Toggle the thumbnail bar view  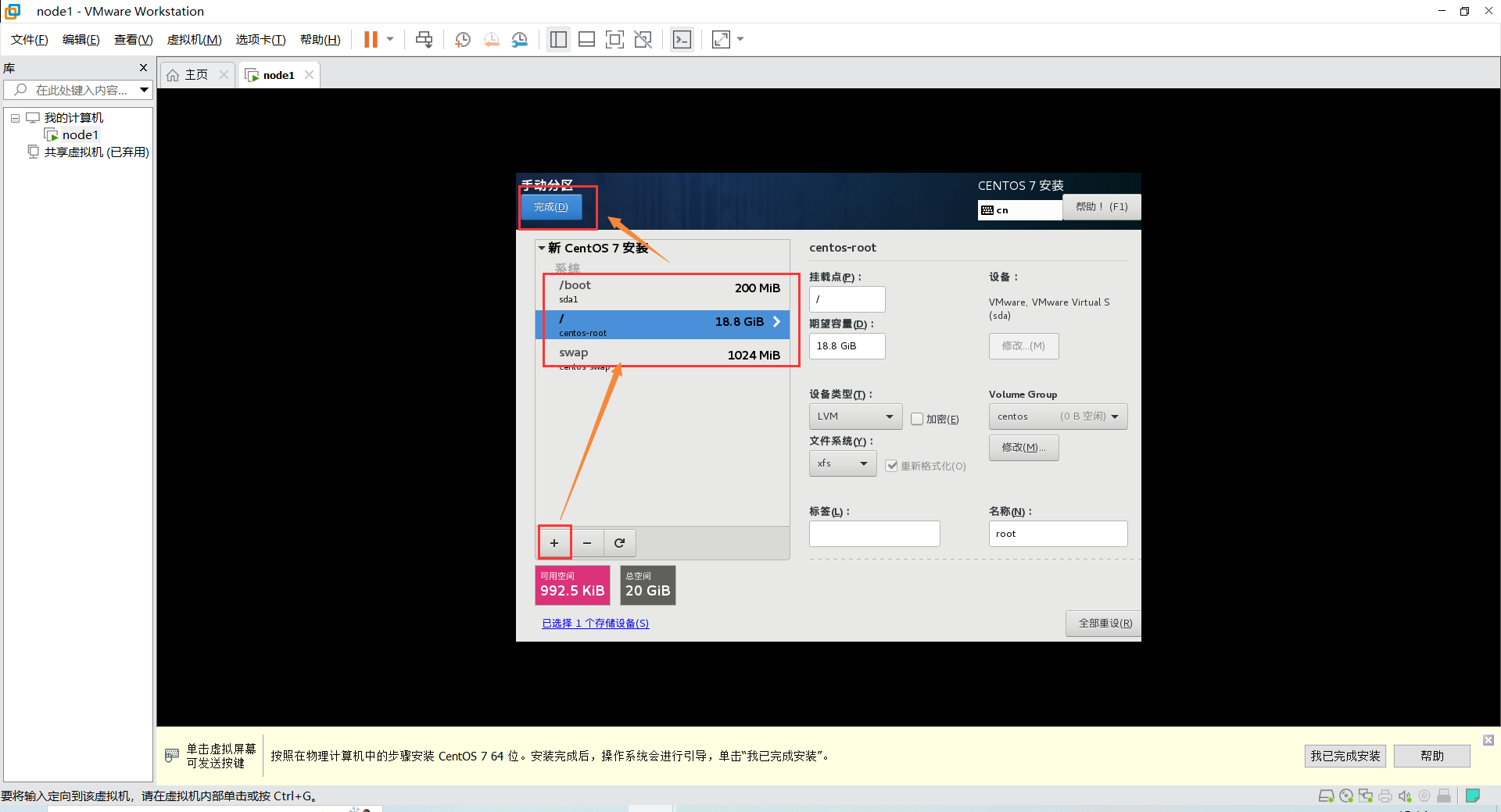click(586, 39)
